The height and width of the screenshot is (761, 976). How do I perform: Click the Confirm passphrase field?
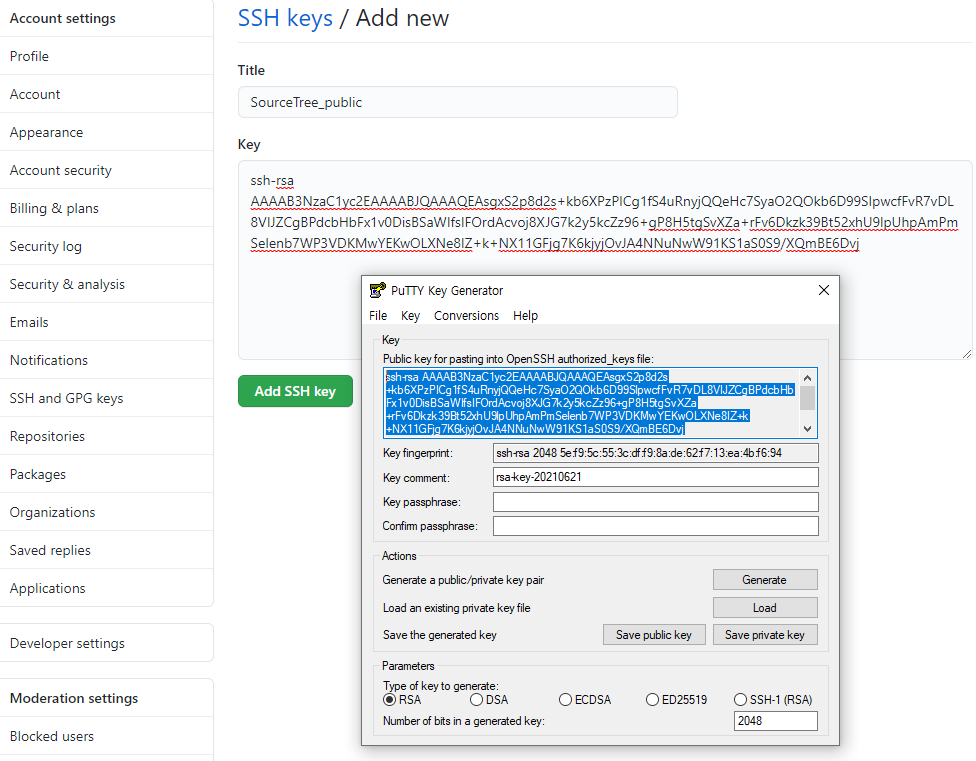point(655,526)
